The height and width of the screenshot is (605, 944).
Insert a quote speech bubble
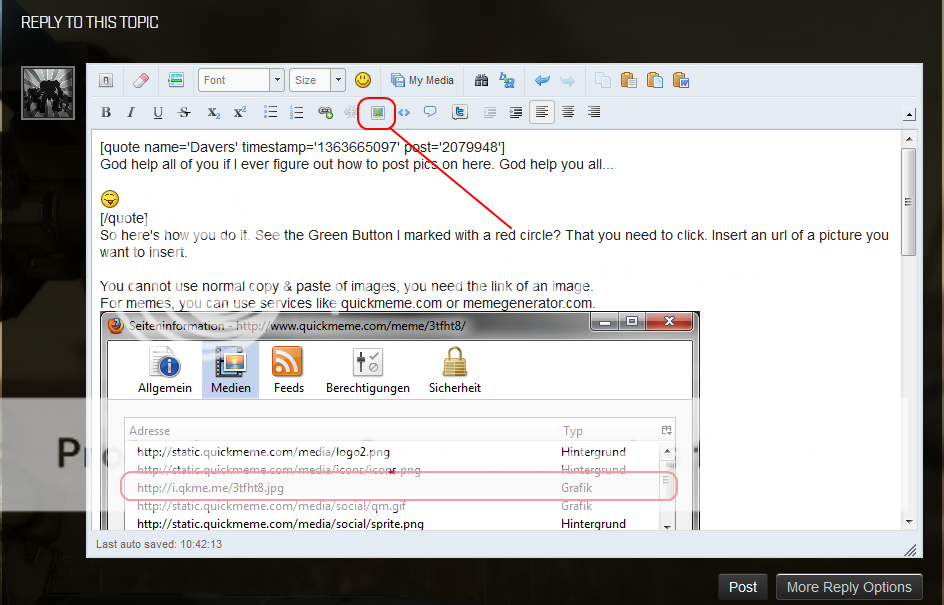pos(430,112)
